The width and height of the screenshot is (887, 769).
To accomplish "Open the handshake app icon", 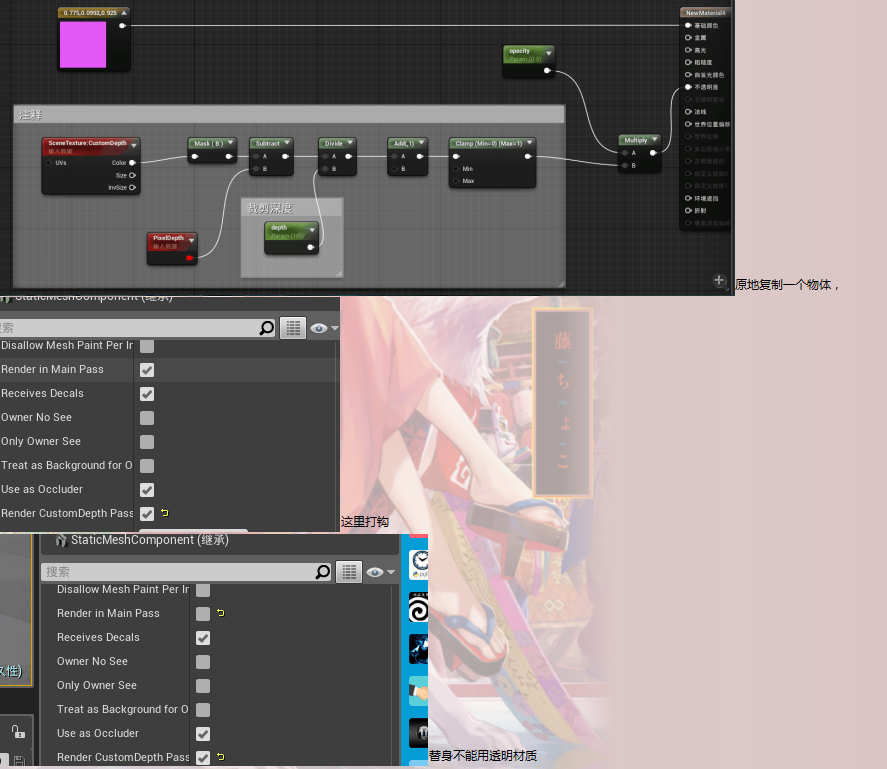I will [x=419, y=691].
